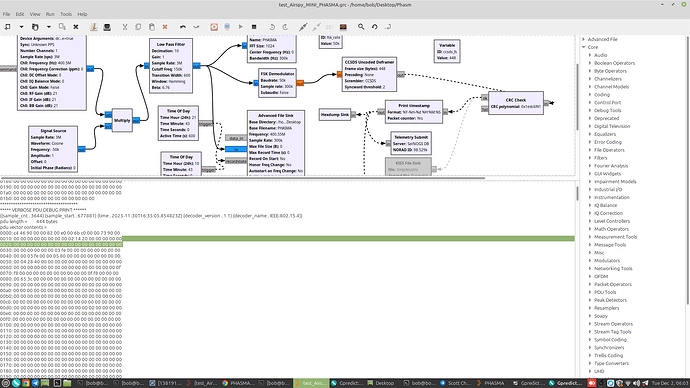Expand the Filters category
This screenshot has height=388, width=690.
[x=590, y=158]
